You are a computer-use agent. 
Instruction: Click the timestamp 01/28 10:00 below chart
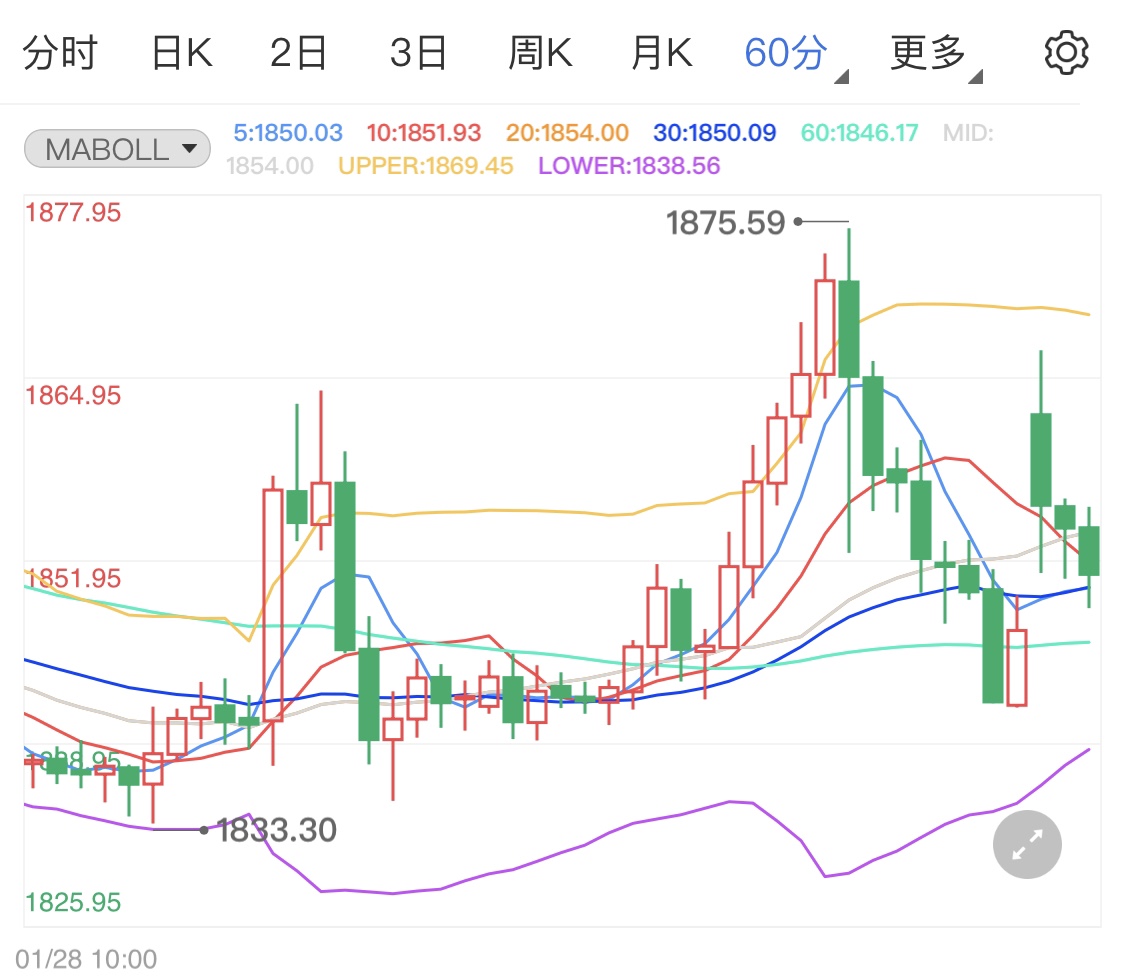click(x=88, y=958)
